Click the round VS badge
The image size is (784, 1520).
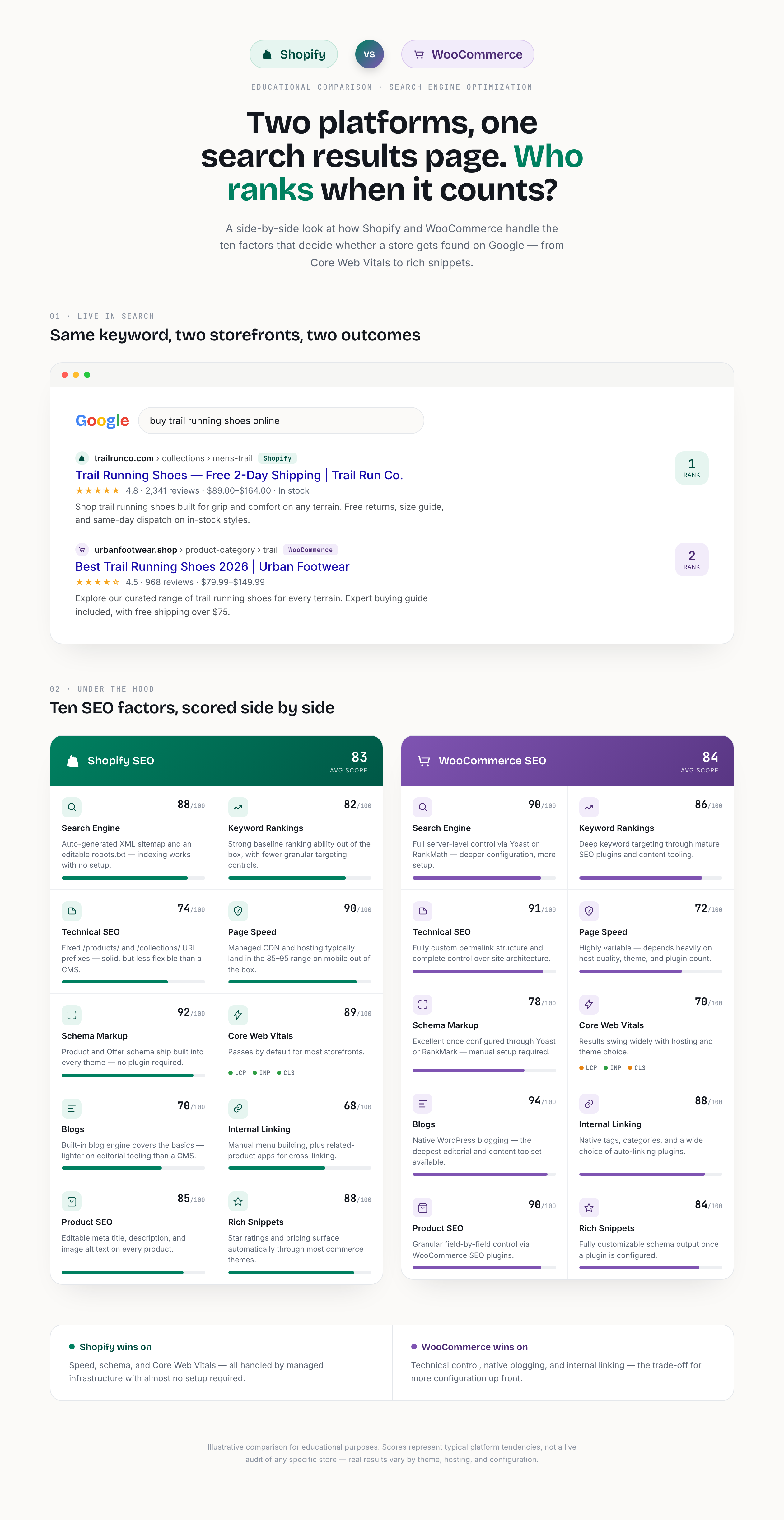point(369,54)
